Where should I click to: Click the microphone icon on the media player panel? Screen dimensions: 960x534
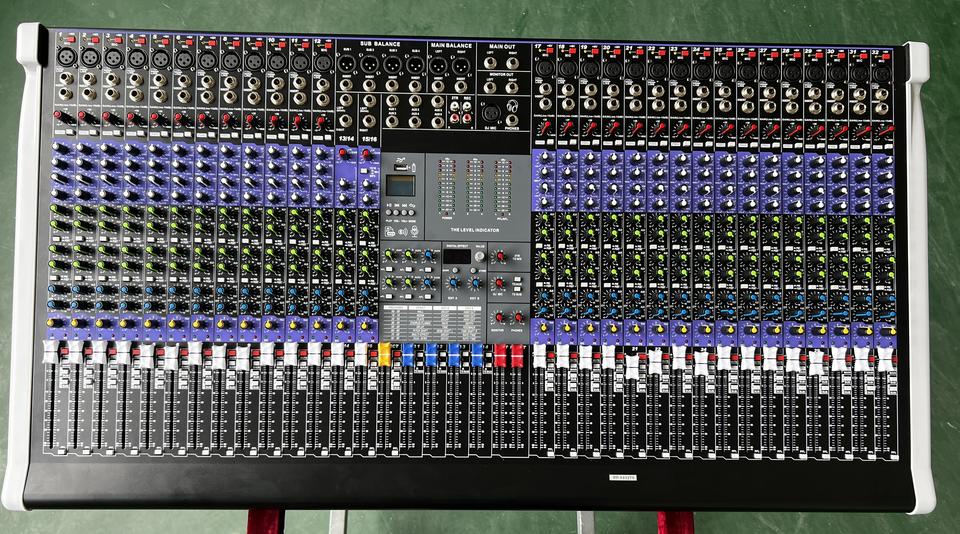coord(414,231)
